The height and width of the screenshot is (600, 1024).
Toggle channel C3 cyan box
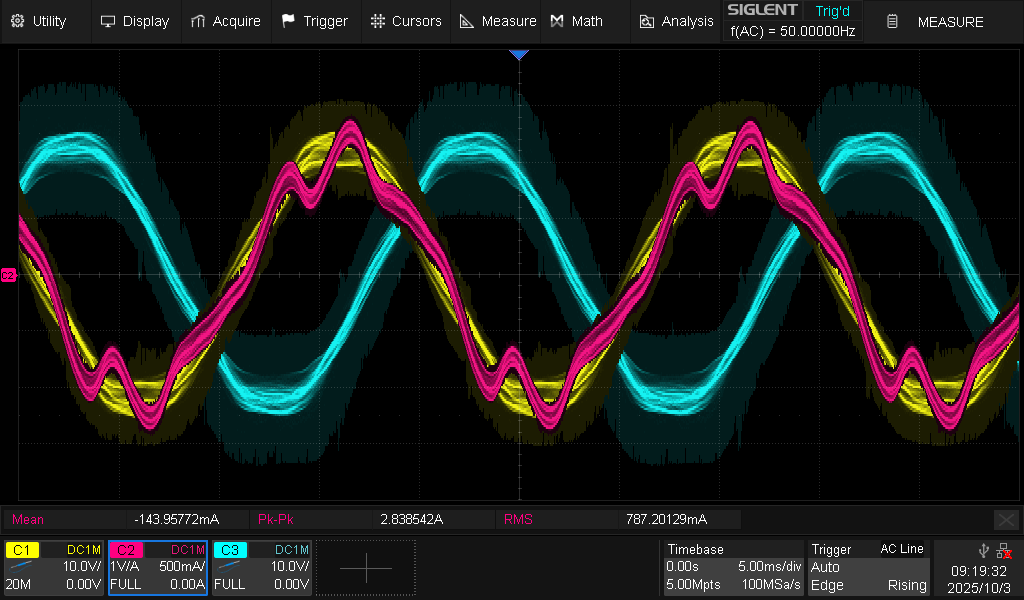[x=261, y=568]
